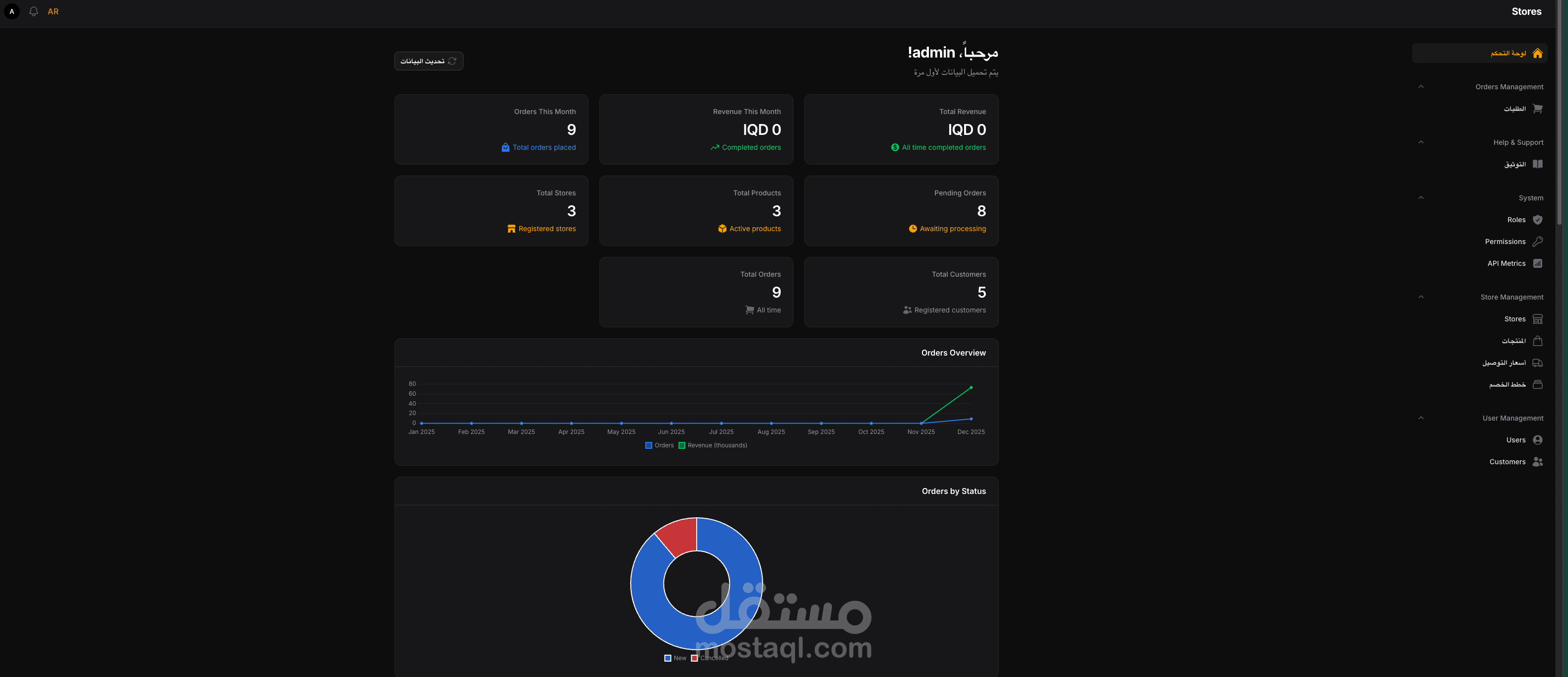The image size is (1568, 677).
Task: Collapse the User Management section chevron
Action: point(1421,418)
